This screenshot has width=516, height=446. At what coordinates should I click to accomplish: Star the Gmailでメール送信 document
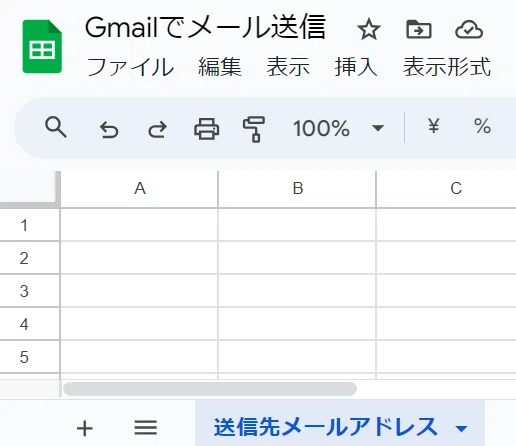(x=369, y=30)
